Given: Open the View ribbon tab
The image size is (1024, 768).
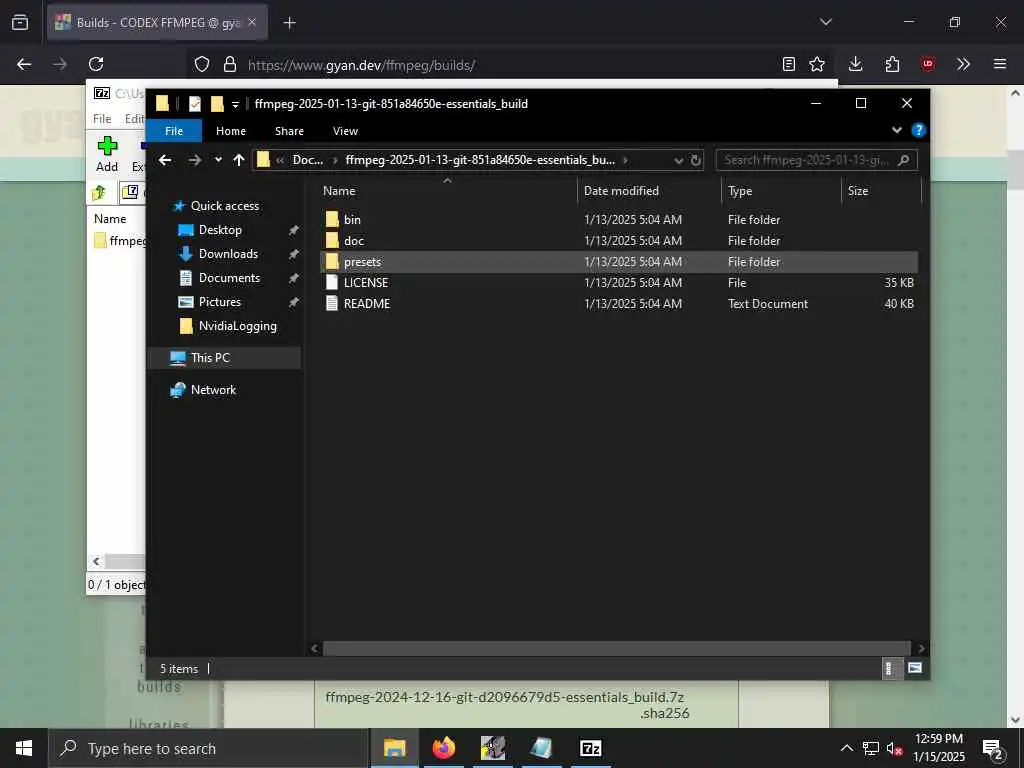Looking at the screenshot, I should click(x=345, y=131).
